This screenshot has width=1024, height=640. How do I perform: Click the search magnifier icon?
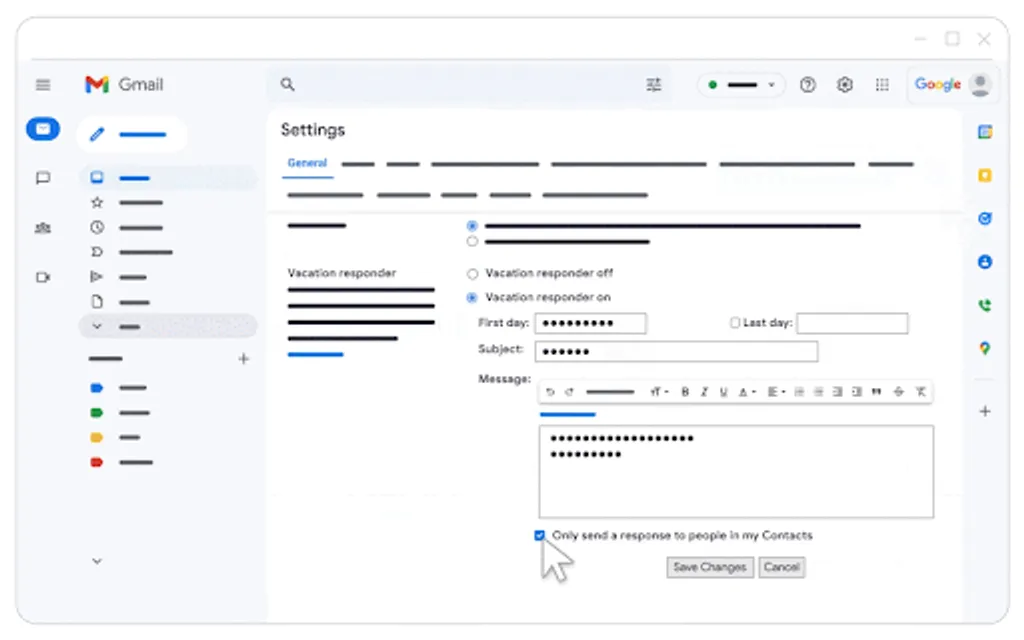point(287,84)
